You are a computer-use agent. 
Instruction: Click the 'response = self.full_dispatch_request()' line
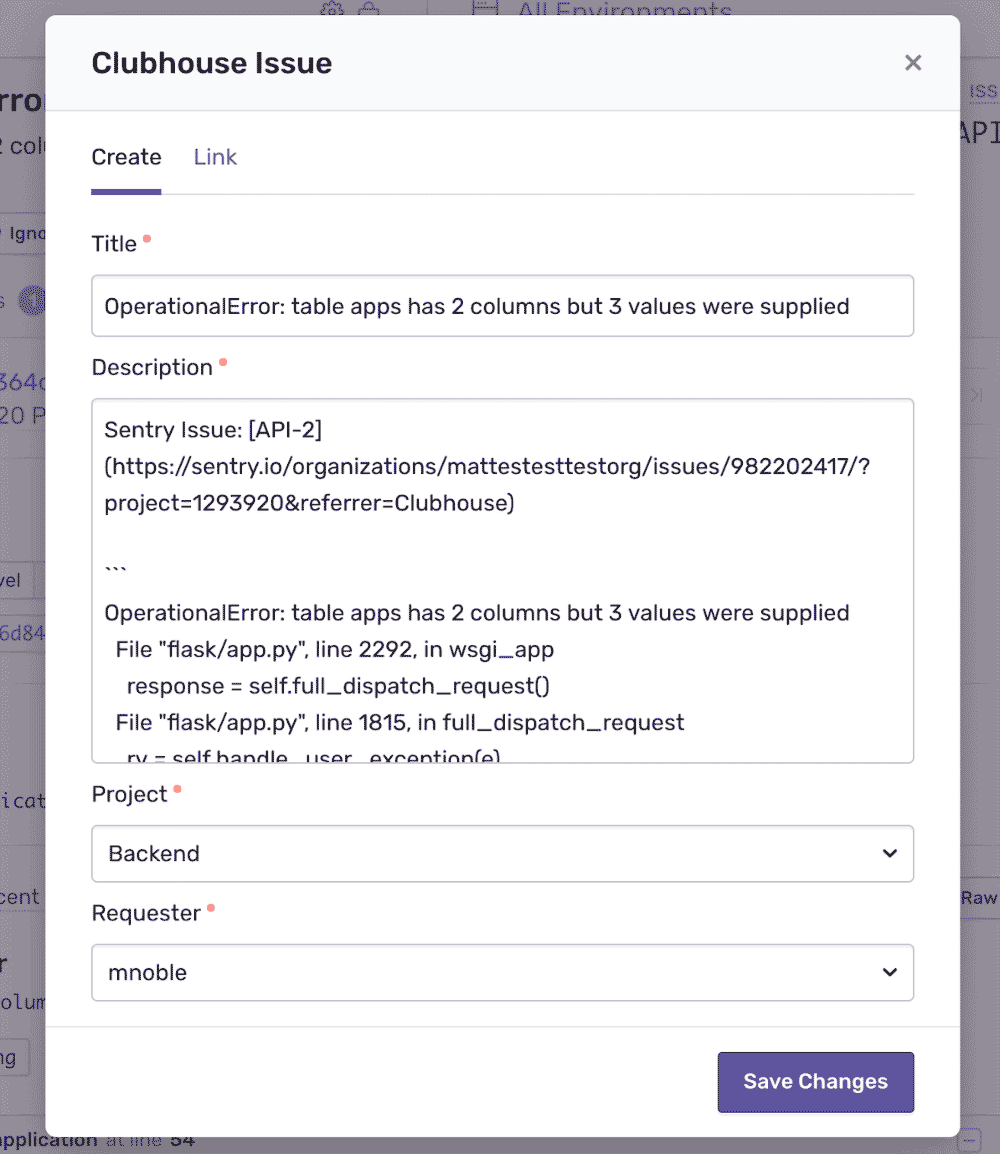click(x=338, y=686)
